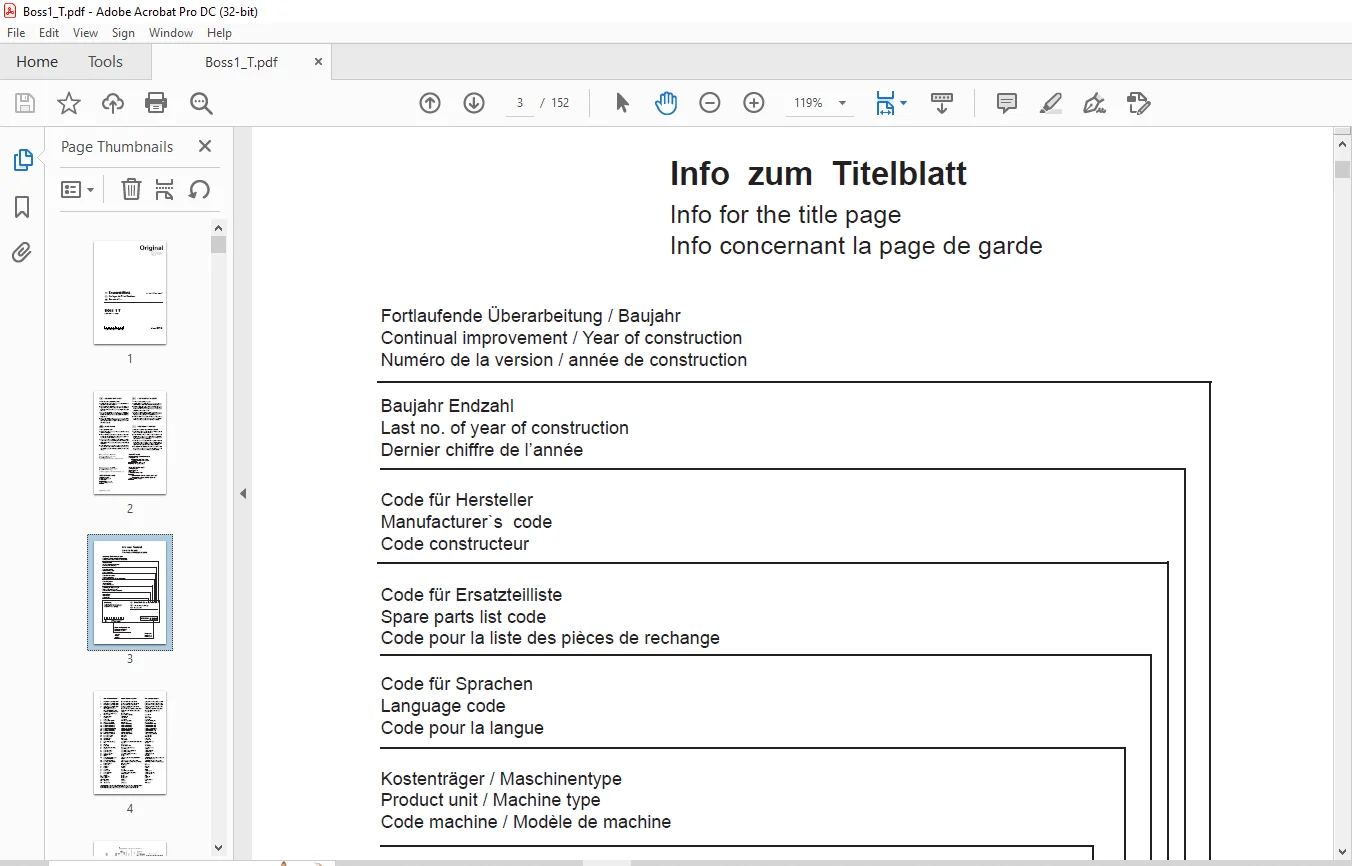Open the View menu

(85, 33)
